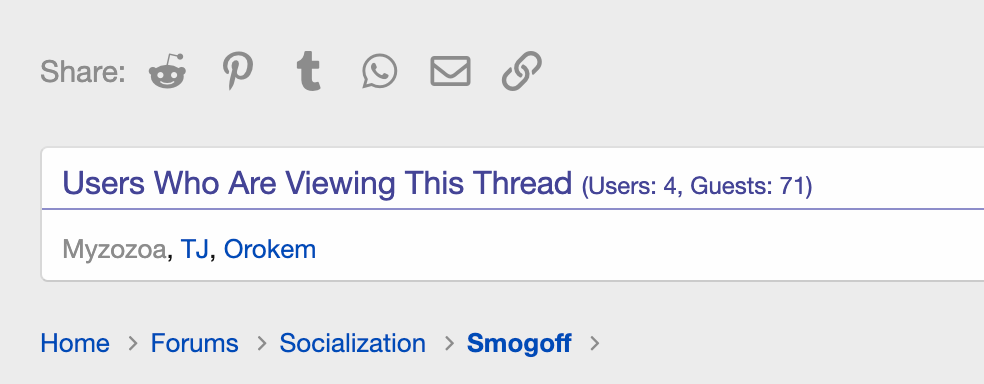
Task: Navigate to the Socialization section
Action: (353, 343)
